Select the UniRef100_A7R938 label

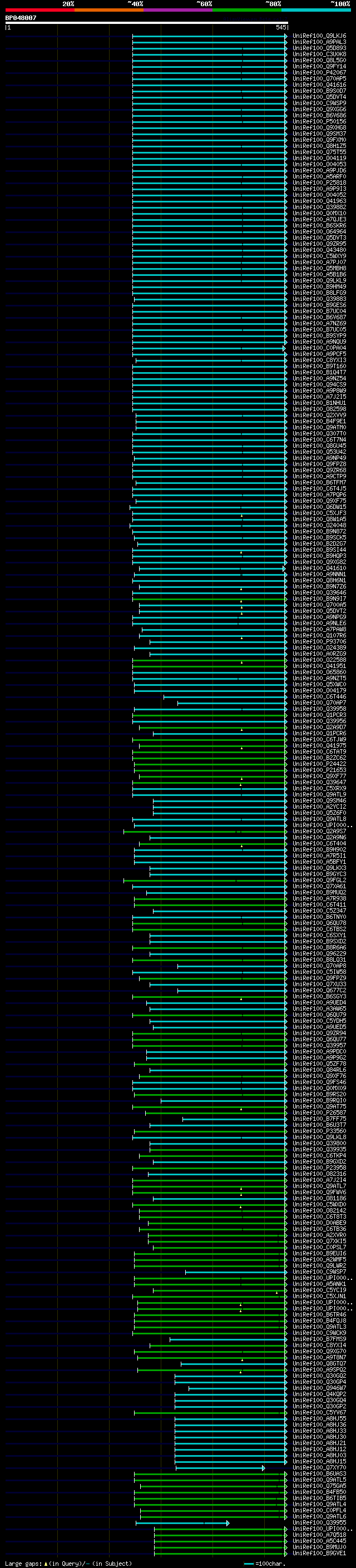[319, 898]
